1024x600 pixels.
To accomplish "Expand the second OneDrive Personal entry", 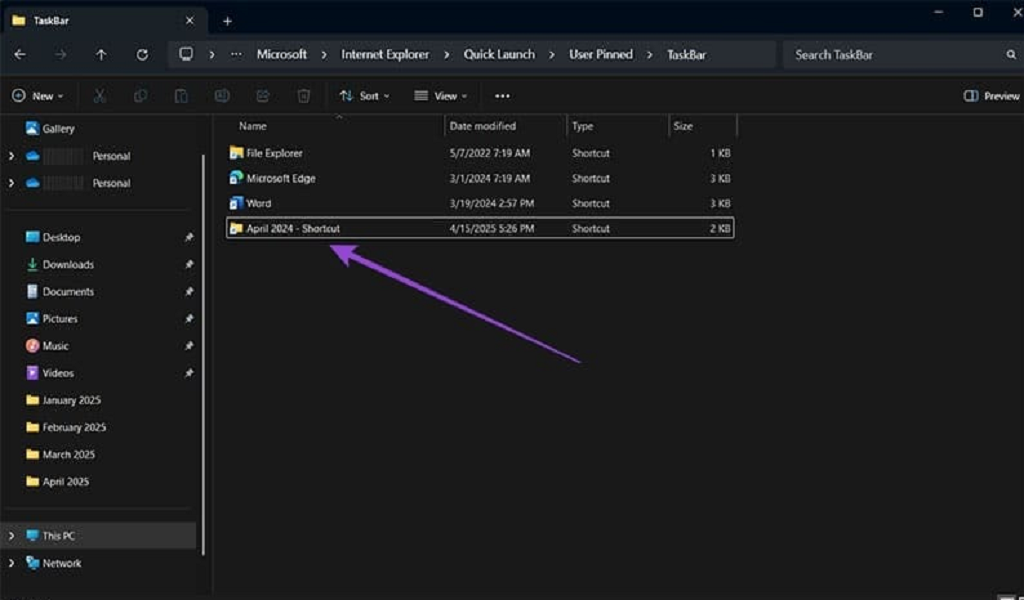I will click(11, 183).
